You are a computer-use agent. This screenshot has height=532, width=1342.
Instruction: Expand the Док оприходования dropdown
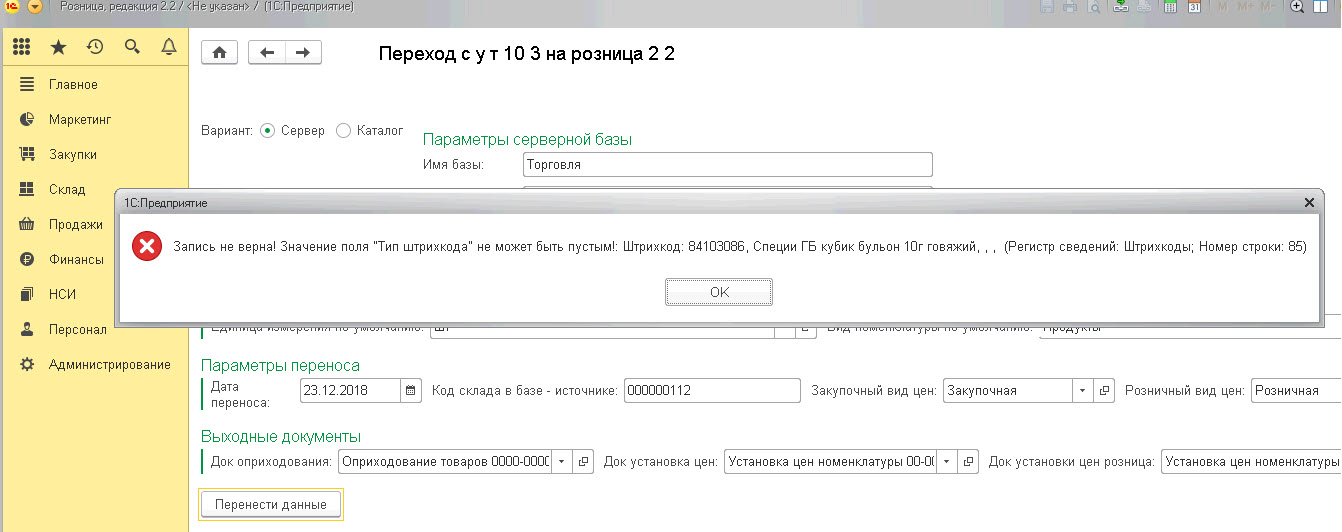tap(561, 461)
